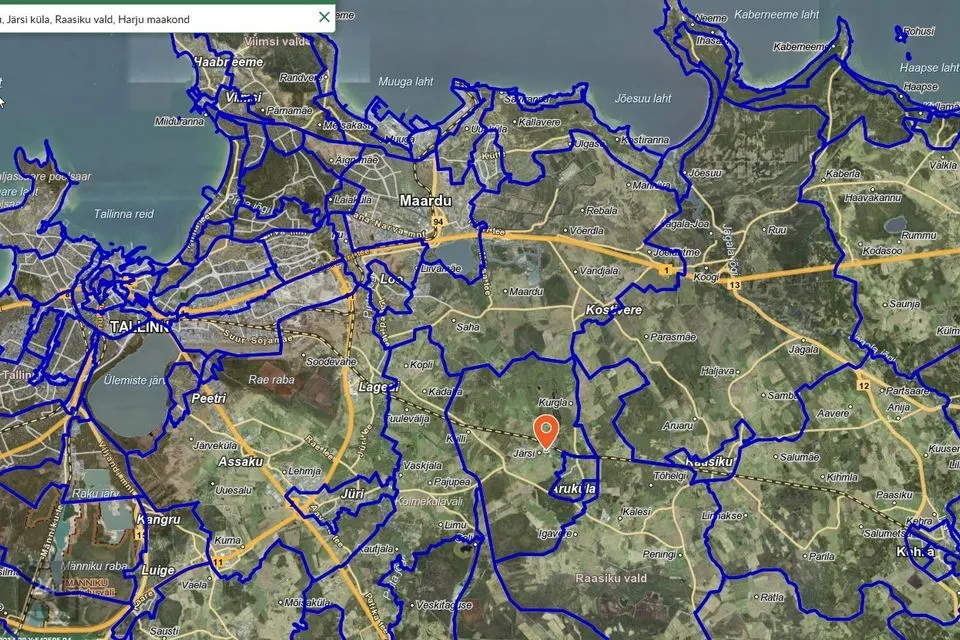Select the road 13 shield near Koogi

pyautogui.click(x=735, y=286)
